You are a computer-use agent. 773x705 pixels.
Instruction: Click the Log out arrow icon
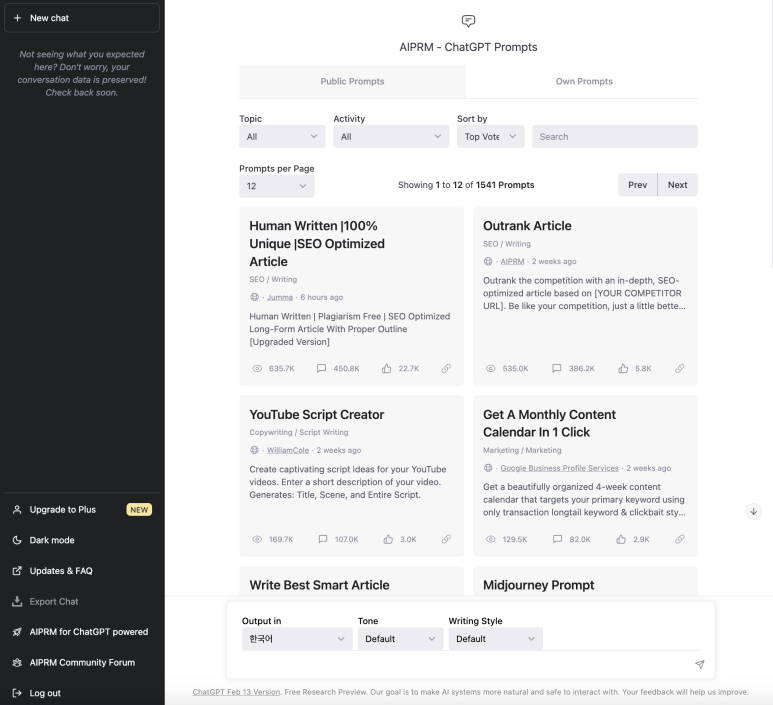point(17,693)
